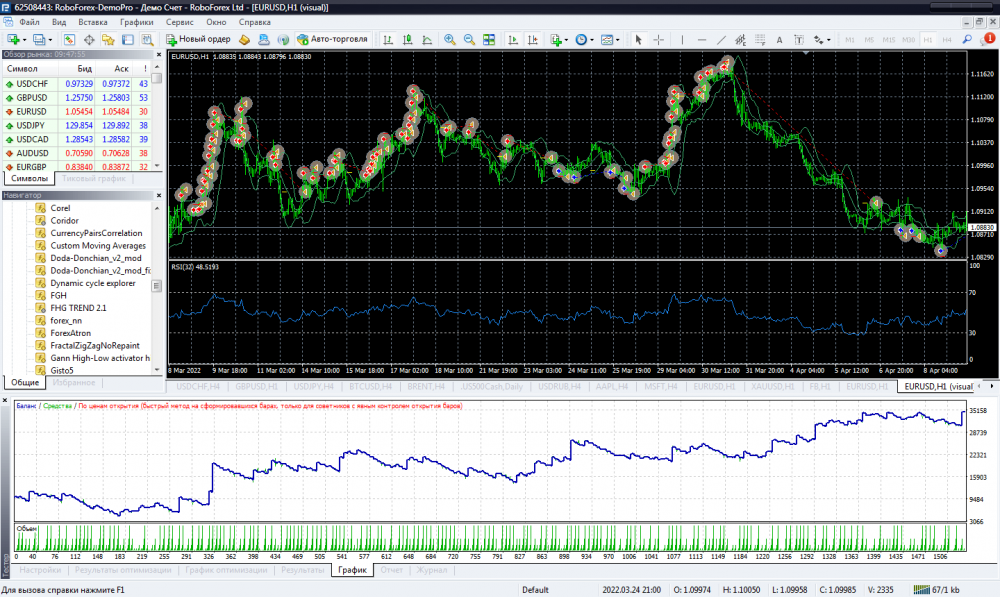Switch chart to Bar Chart mode
The width and height of the screenshot is (1000, 597).
(388, 40)
